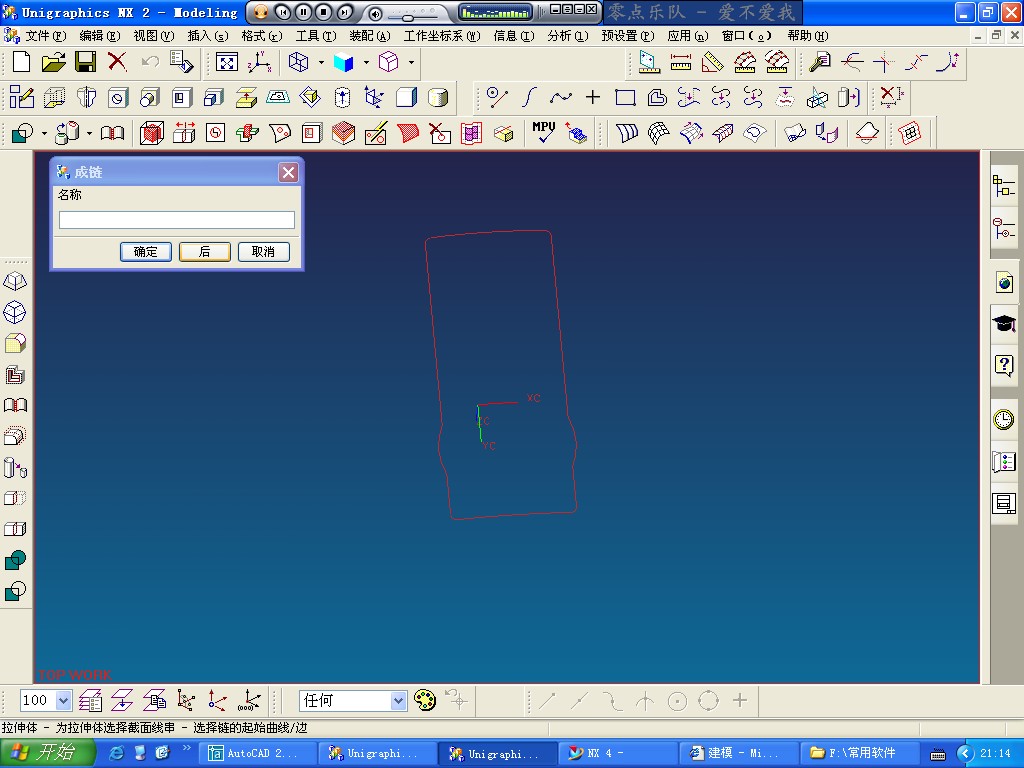1024x768 pixels.
Task: Switch to NX 4 taskbar item
Action: (618, 754)
